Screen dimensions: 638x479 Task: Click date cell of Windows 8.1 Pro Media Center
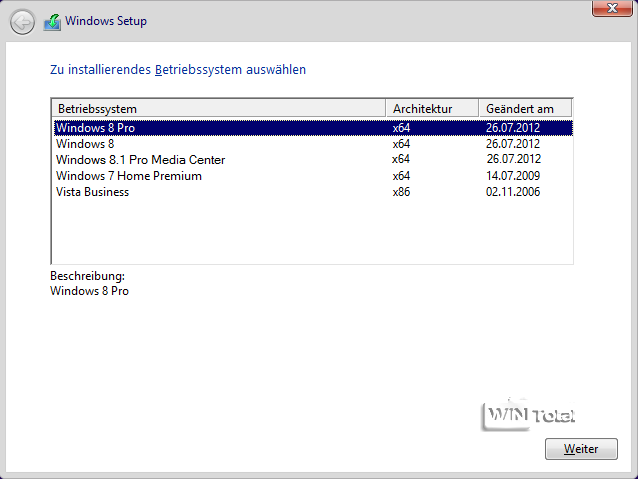click(513, 160)
